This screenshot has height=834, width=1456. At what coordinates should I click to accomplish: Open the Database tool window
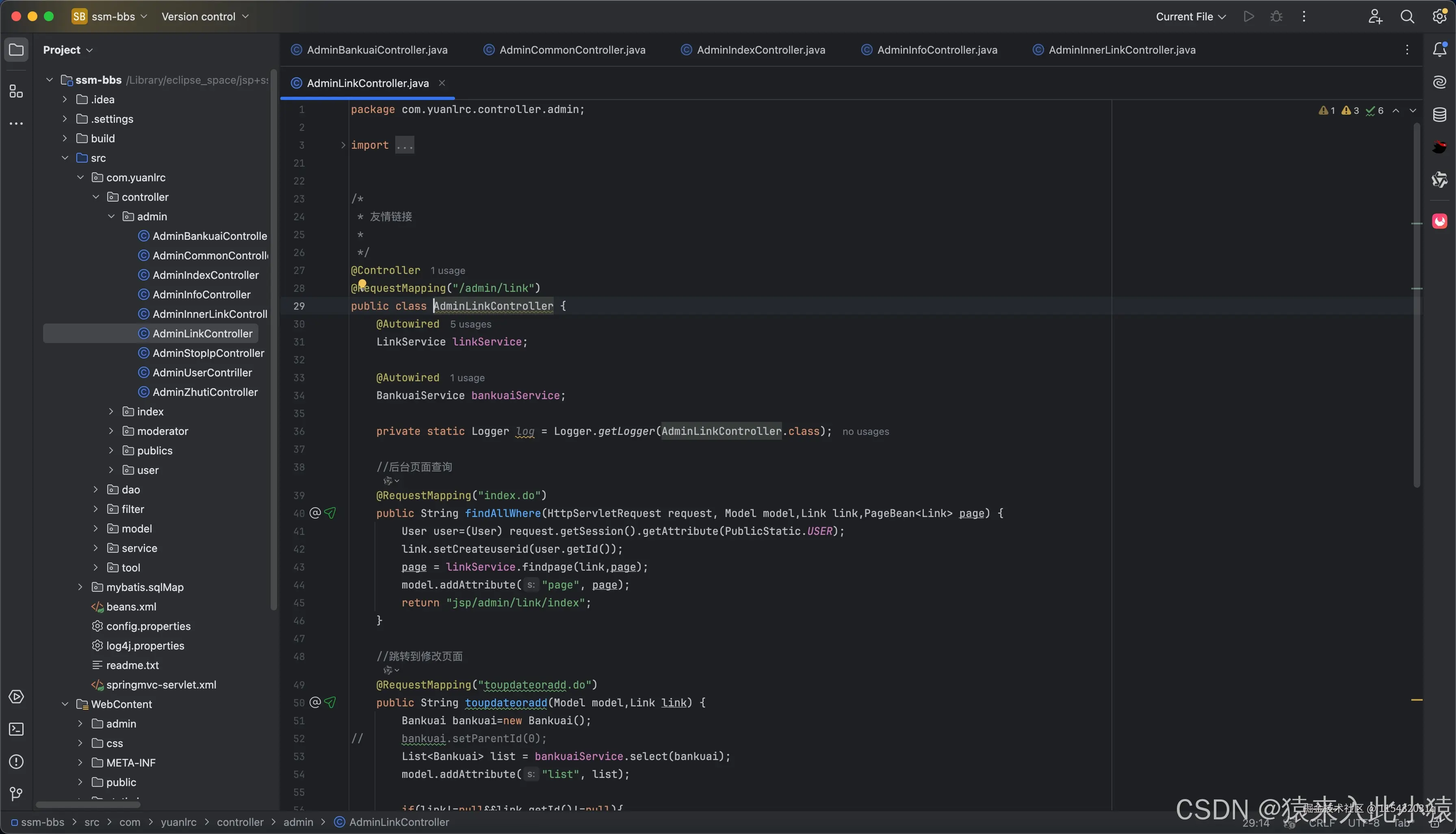(x=1439, y=115)
